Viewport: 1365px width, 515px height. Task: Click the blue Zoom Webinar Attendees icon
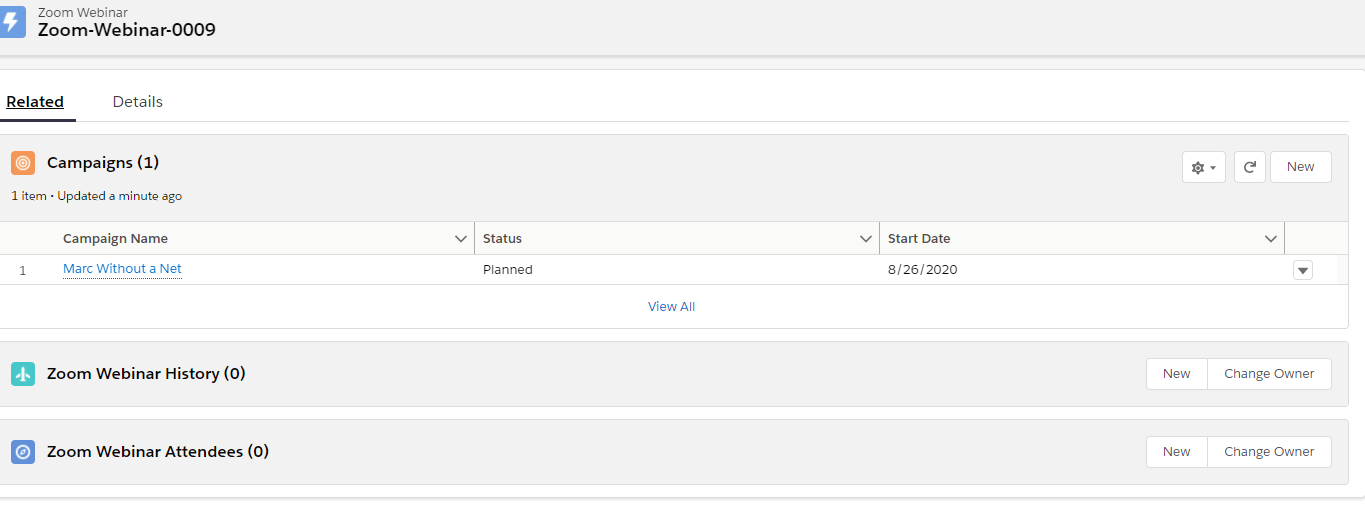click(x=23, y=452)
